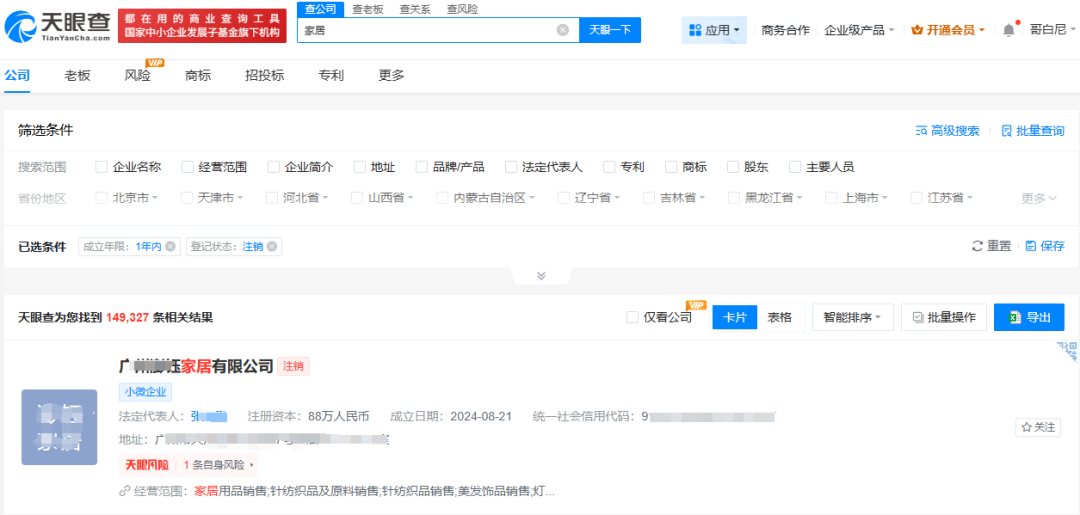This screenshot has width=1080, height=515.
Task: Switch to the 老板 tab
Action: (77, 75)
